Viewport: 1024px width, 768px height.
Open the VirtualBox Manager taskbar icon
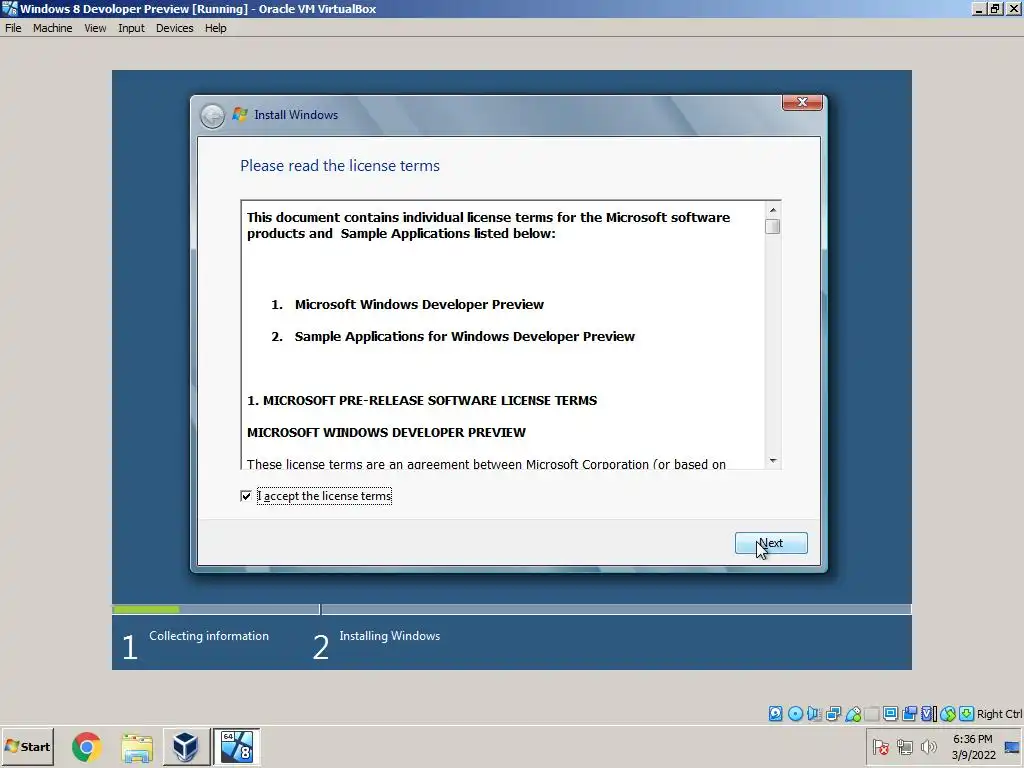click(x=185, y=746)
